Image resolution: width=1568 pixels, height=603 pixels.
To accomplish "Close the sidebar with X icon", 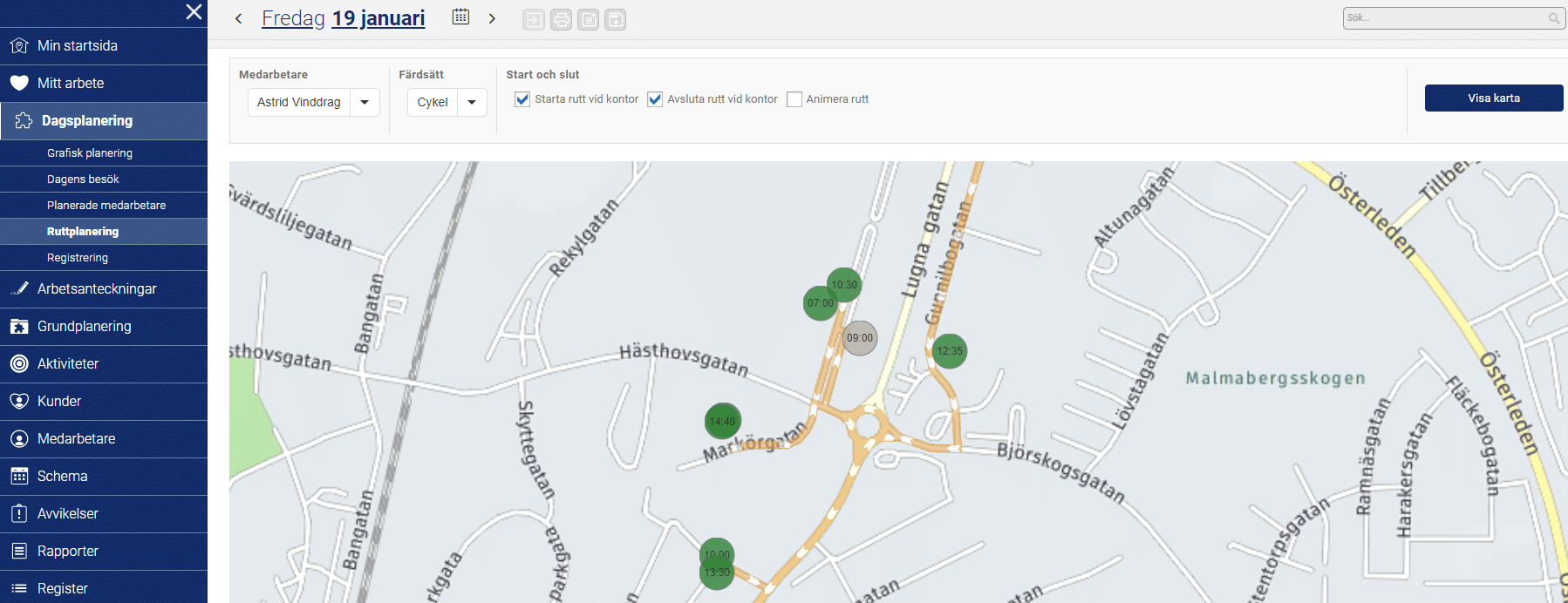I will pos(194,12).
